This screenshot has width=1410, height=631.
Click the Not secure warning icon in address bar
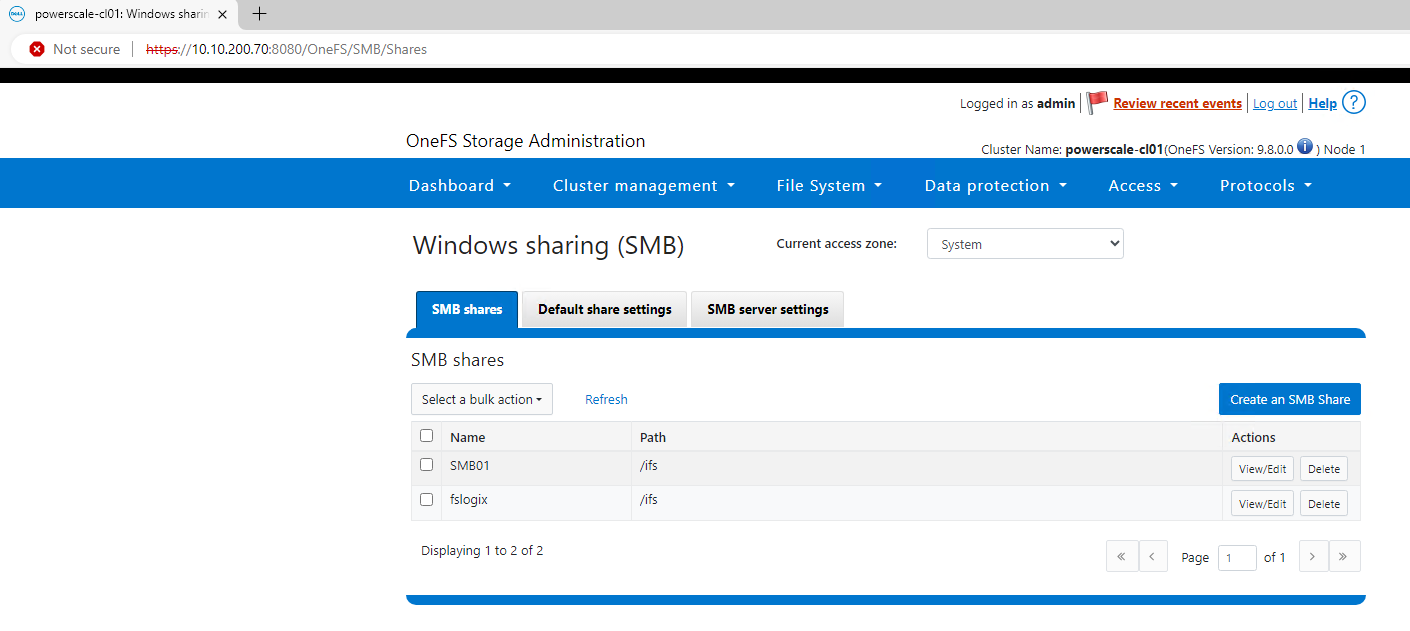37,48
